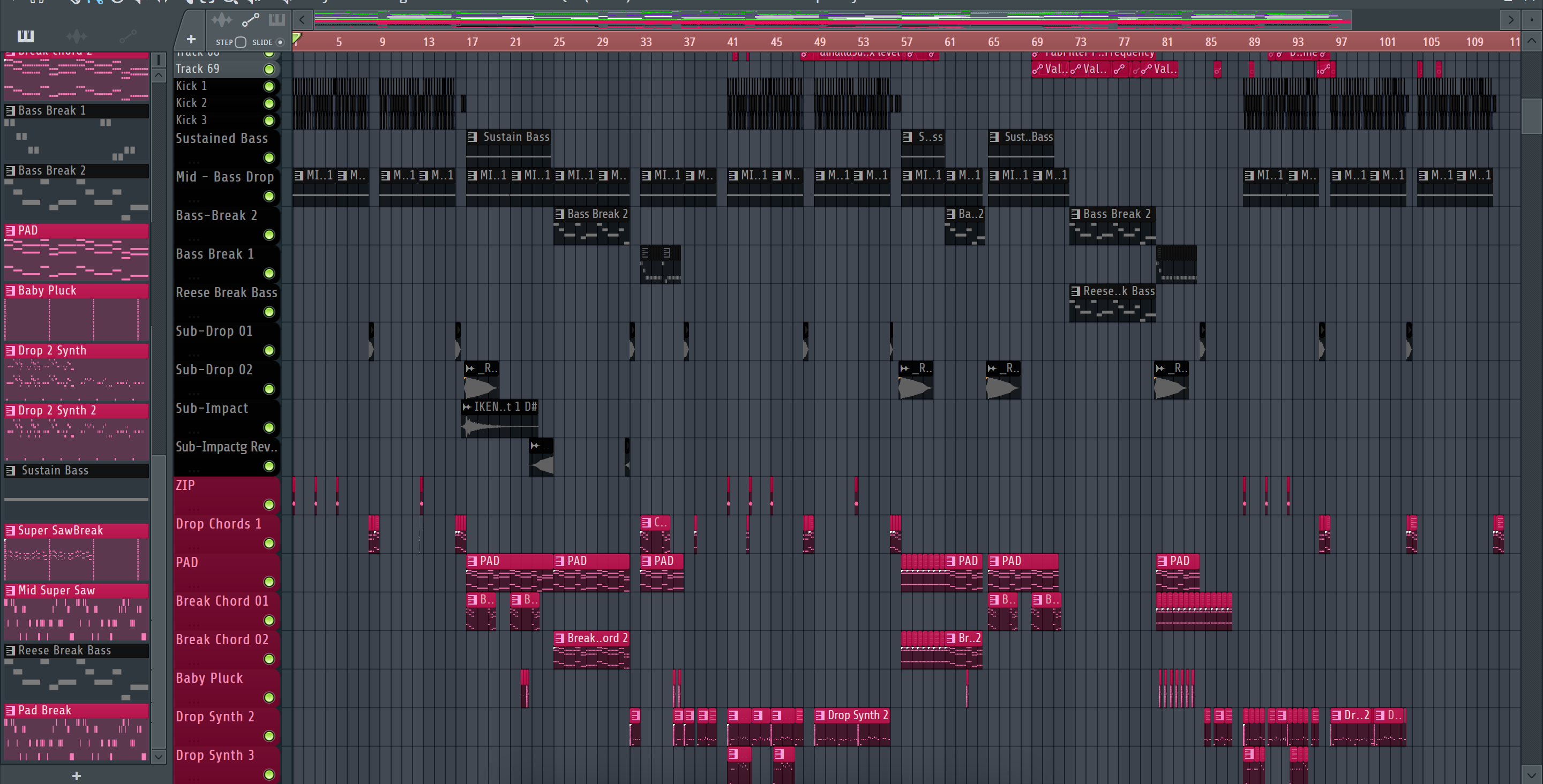The width and height of the screenshot is (1543, 784).
Task: Show audio clips in the picker panel
Action: tap(77, 36)
